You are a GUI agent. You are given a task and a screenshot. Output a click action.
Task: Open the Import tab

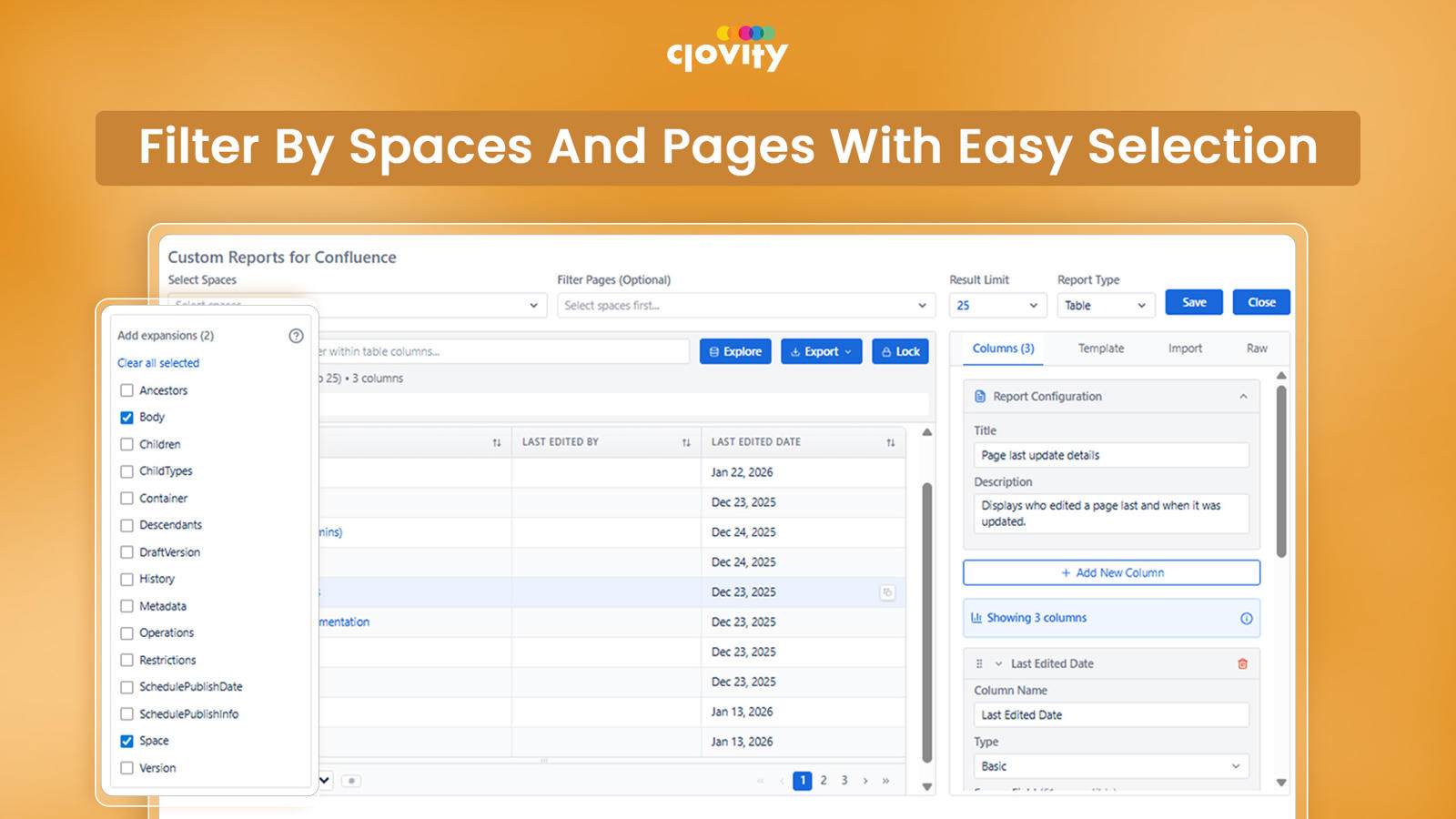[x=1185, y=349]
